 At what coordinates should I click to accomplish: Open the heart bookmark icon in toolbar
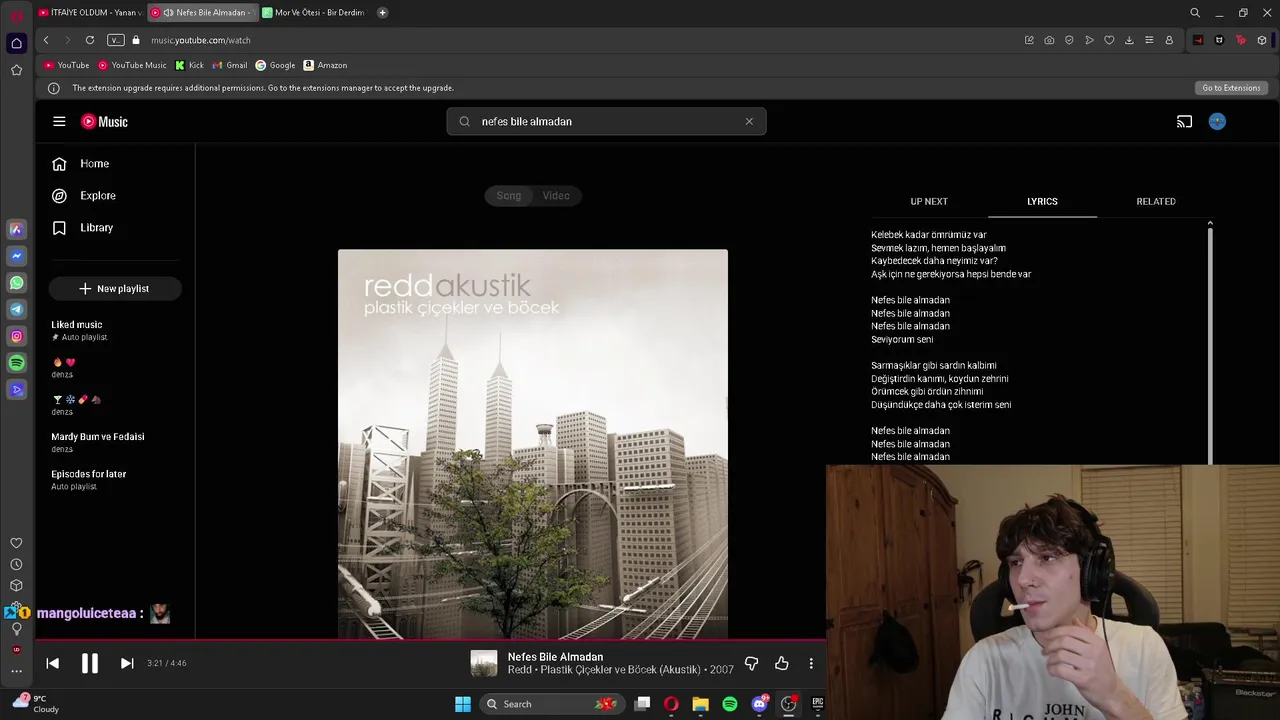(1109, 40)
